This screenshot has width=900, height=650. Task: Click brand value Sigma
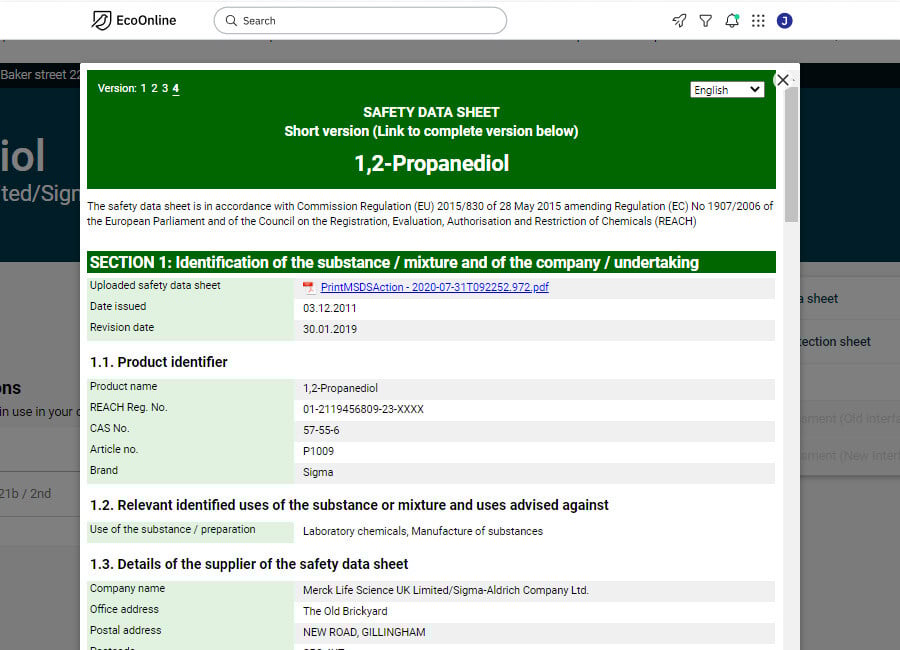318,472
